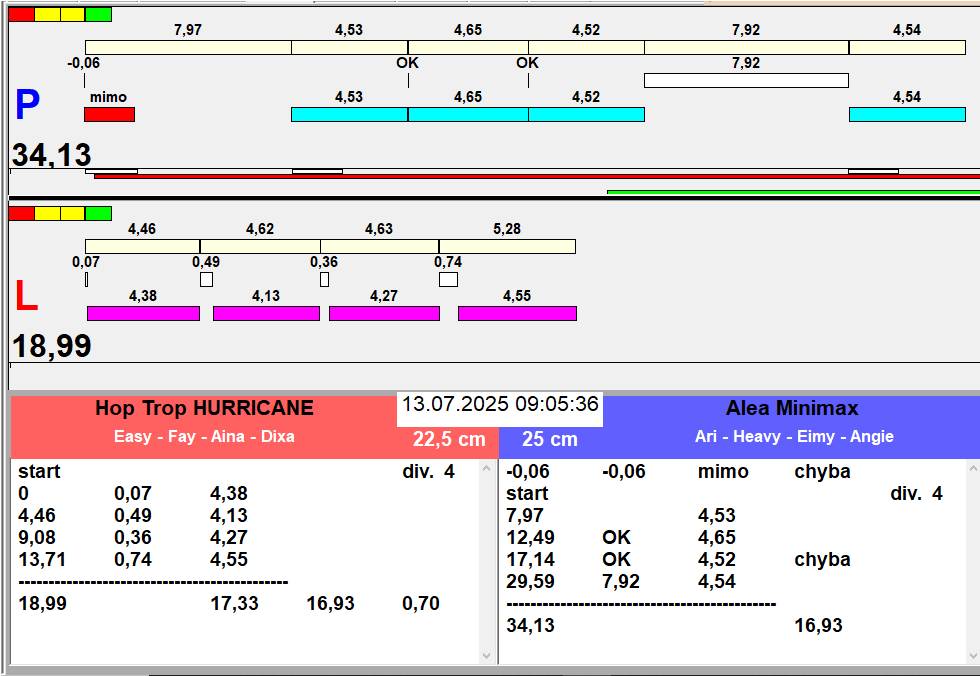Click up arrow of Hop Trop results scrollbar
The image size is (980, 676).
coord(487,468)
